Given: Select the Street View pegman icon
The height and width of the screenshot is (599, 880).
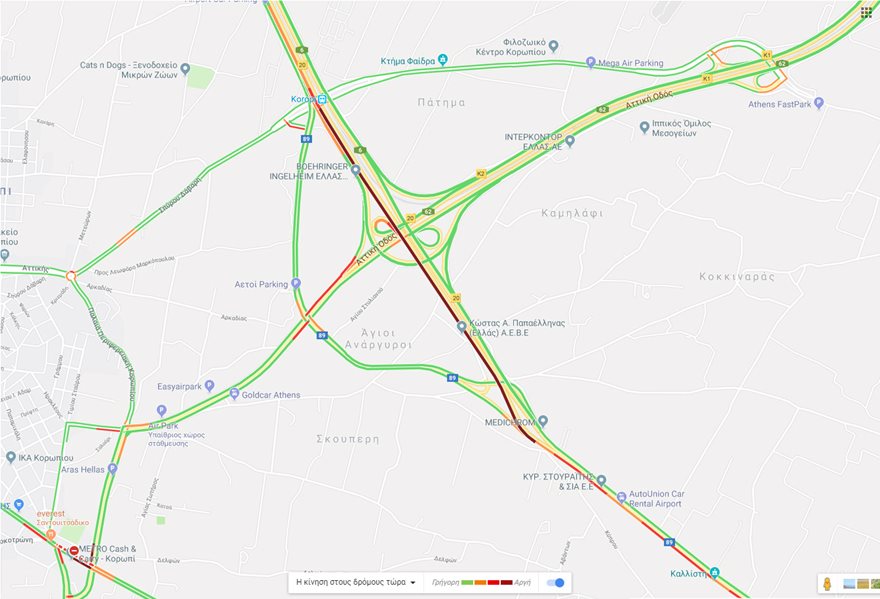Looking at the screenshot, I should pyautogui.click(x=827, y=584).
